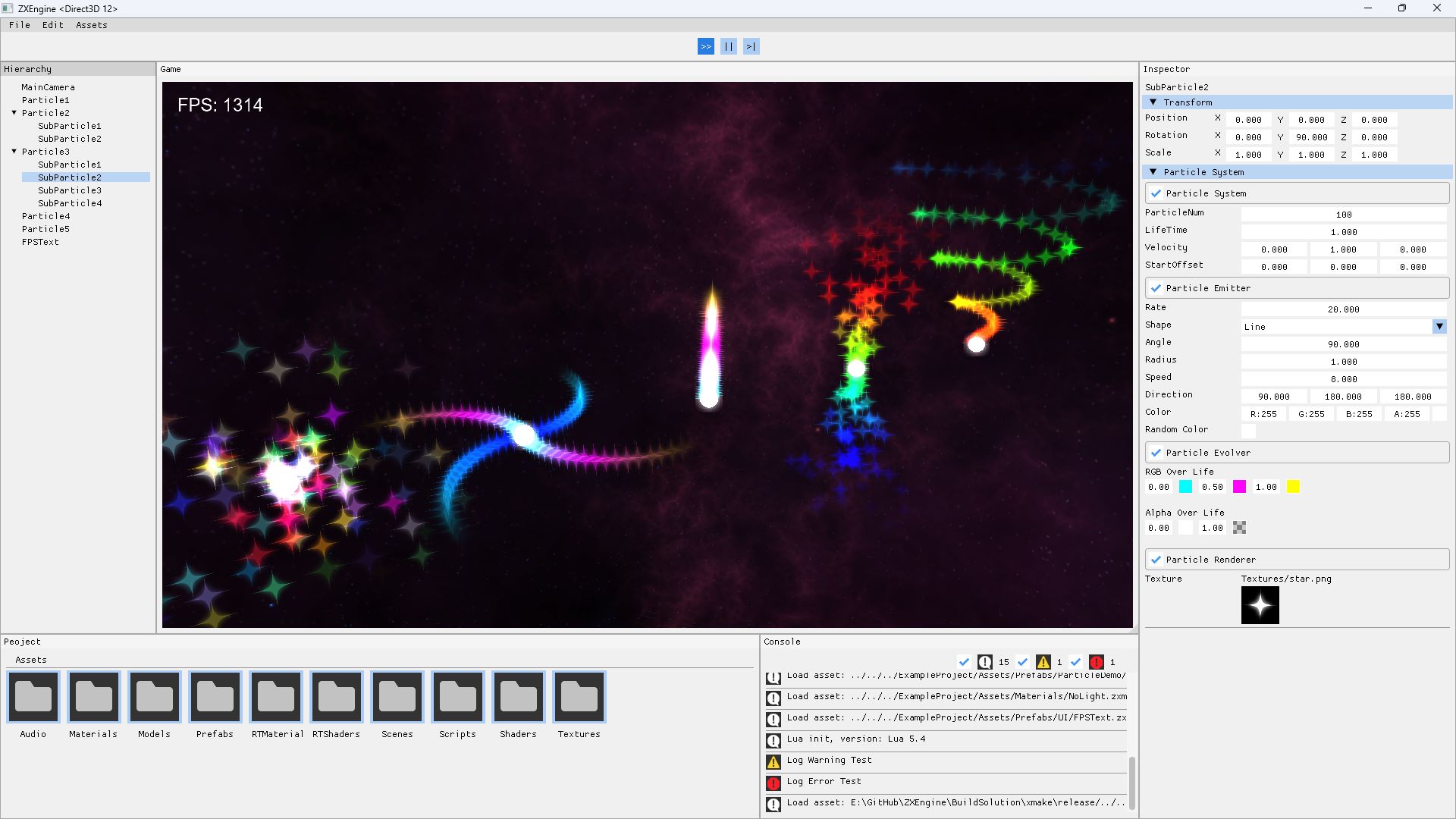Viewport: 1456px width, 819px height.
Task: Open the Shape dropdown showing Line
Action: pos(1344,327)
